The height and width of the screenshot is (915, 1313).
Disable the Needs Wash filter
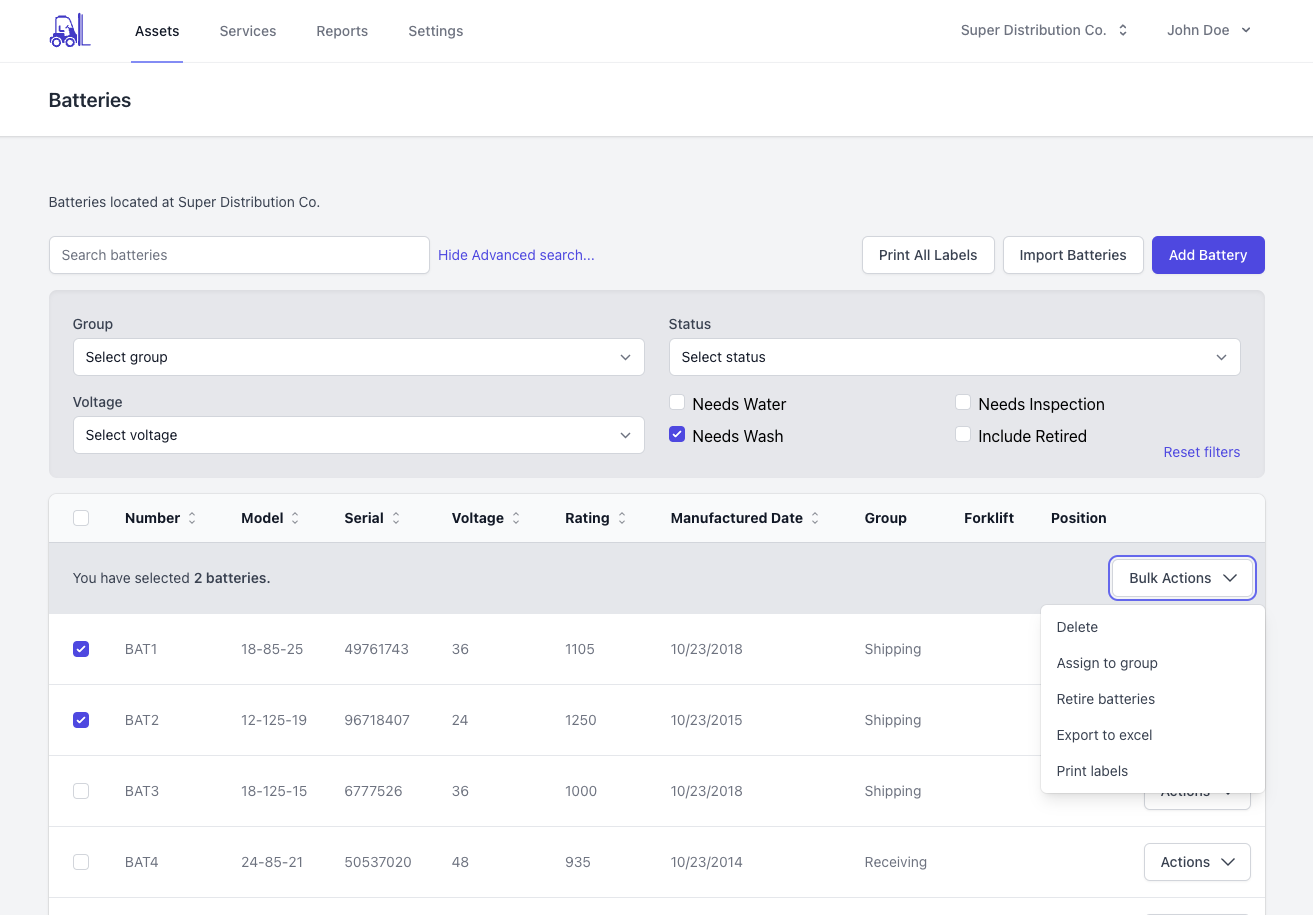coord(677,435)
